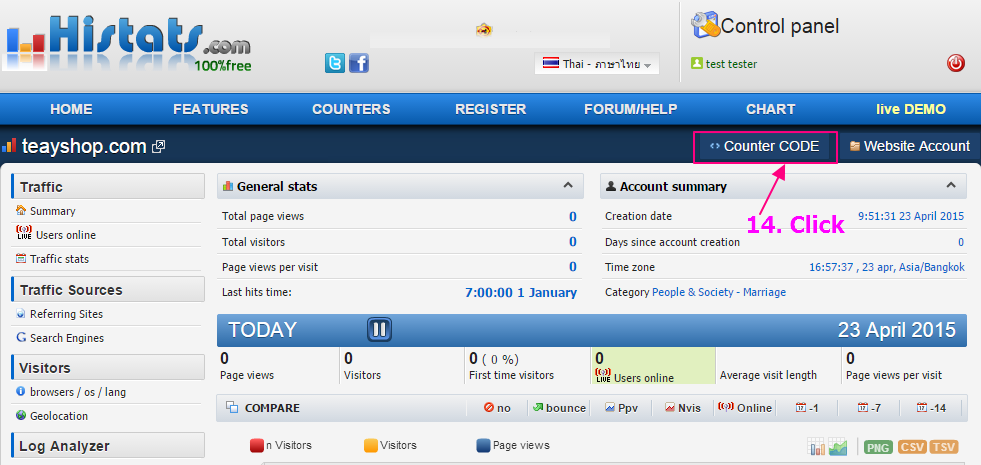Image resolution: width=981 pixels, height=465 pixels.
Task: Export chart as PNG
Action: [x=878, y=447]
